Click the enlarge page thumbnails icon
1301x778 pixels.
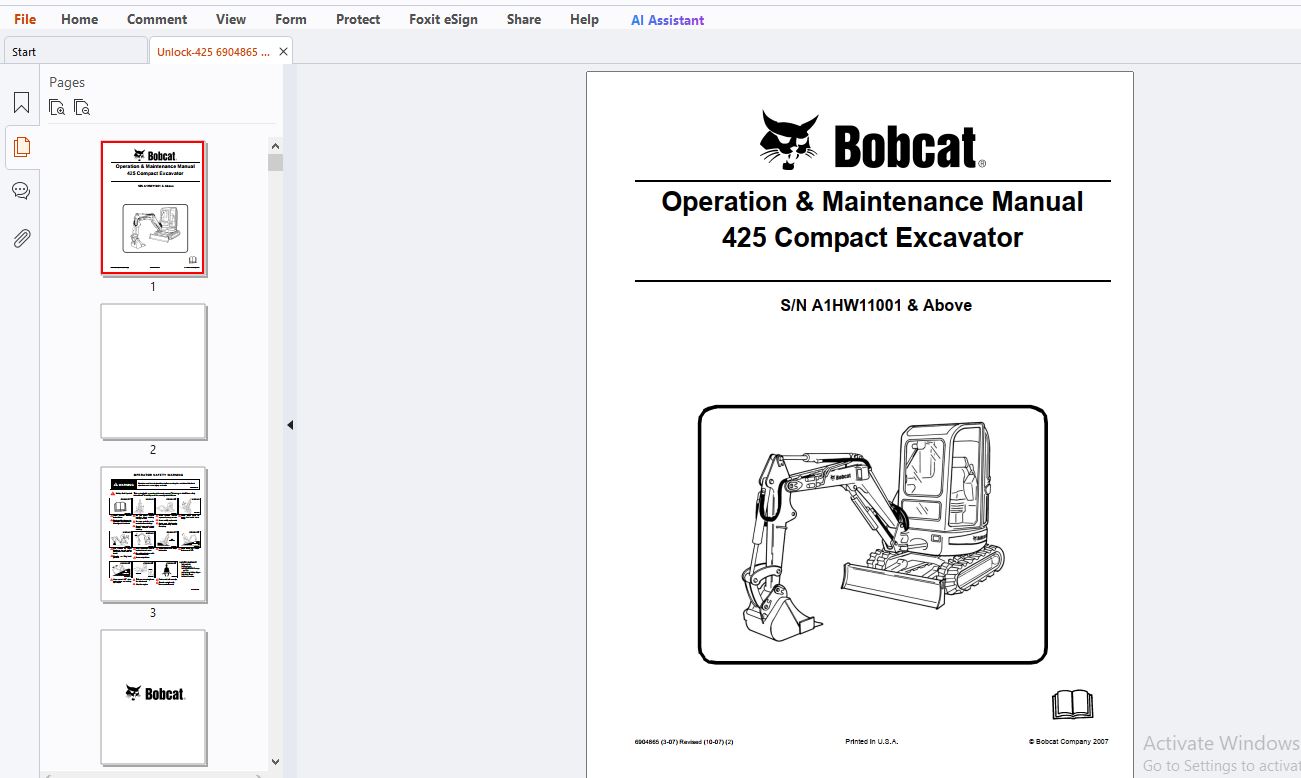[x=58, y=107]
